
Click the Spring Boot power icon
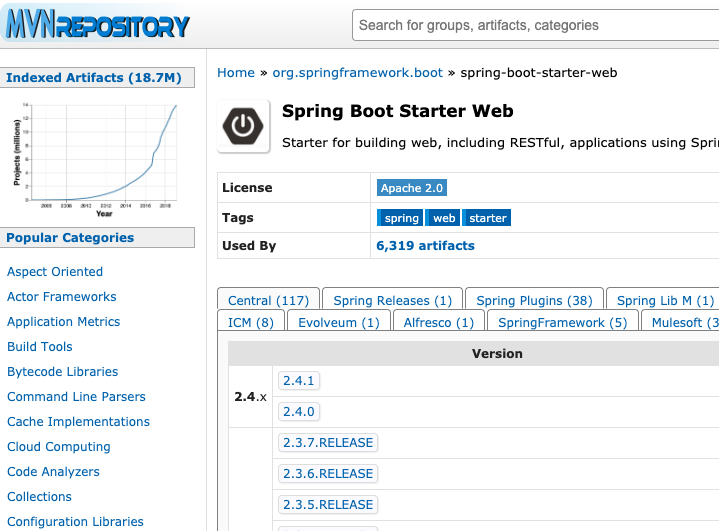click(243, 126)
